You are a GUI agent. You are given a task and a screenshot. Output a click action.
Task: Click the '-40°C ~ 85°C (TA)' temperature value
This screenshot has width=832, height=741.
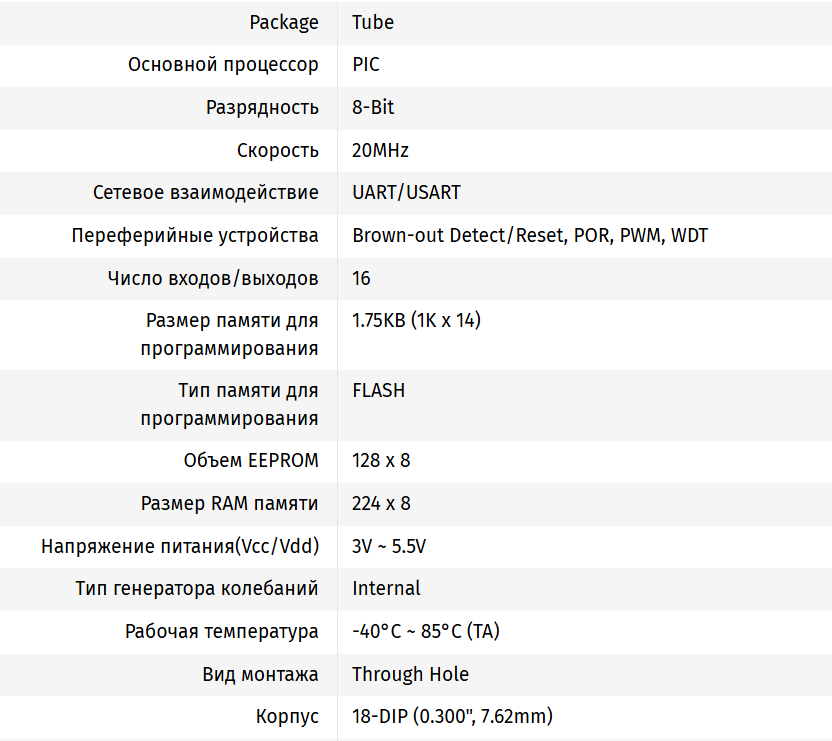coord(426,632)
